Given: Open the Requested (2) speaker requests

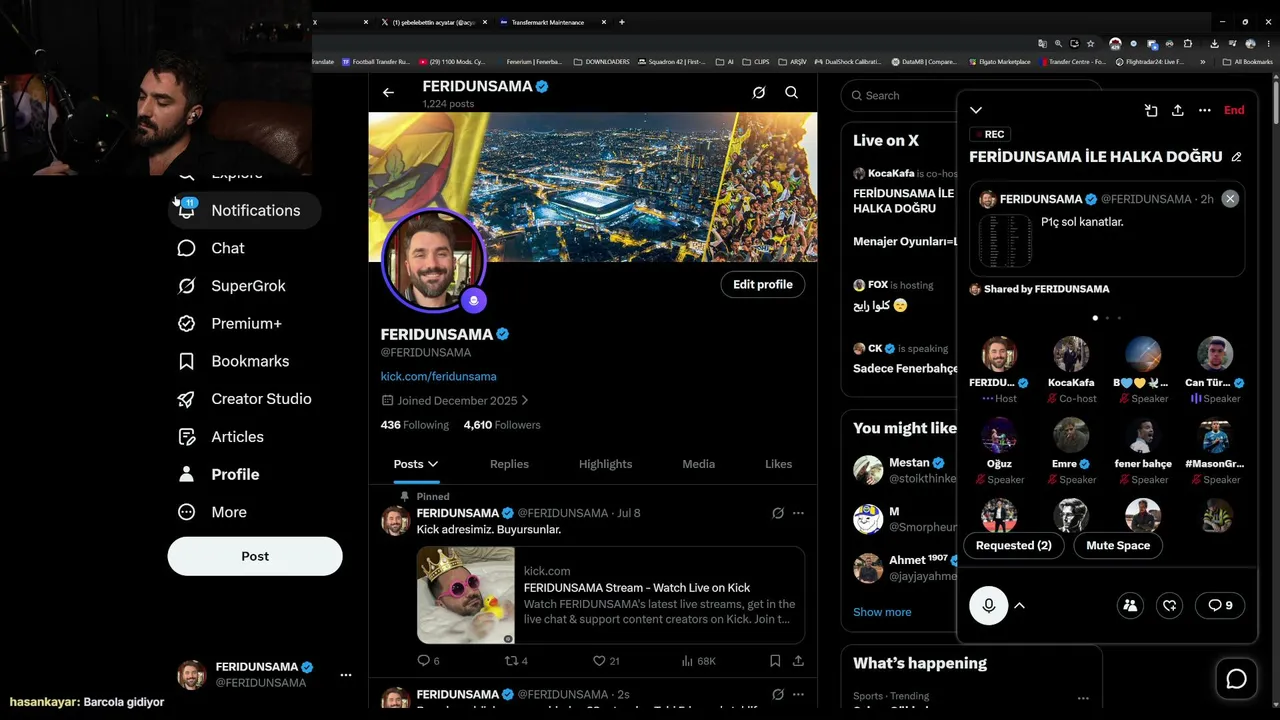Looking at the screenshot, I should point(1013,545).
